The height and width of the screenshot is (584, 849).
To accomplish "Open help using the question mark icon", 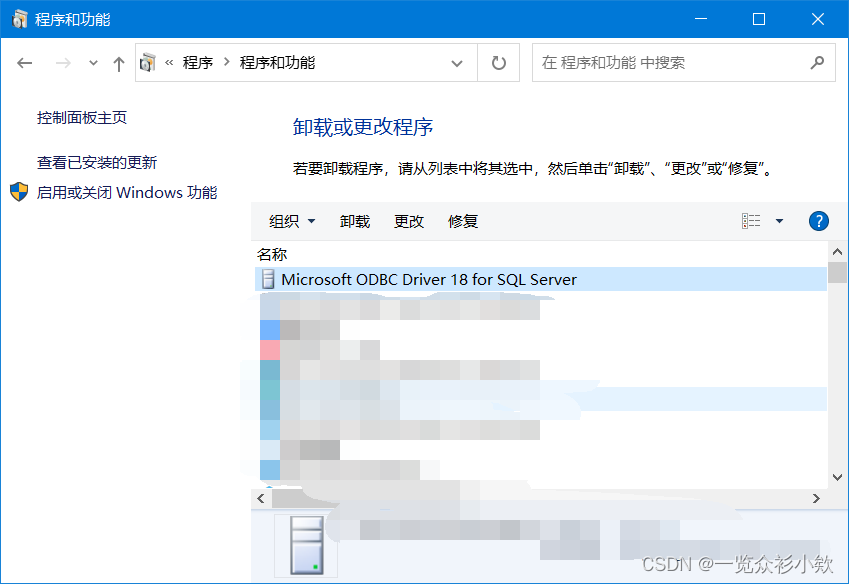I will [x=819, y=221].
